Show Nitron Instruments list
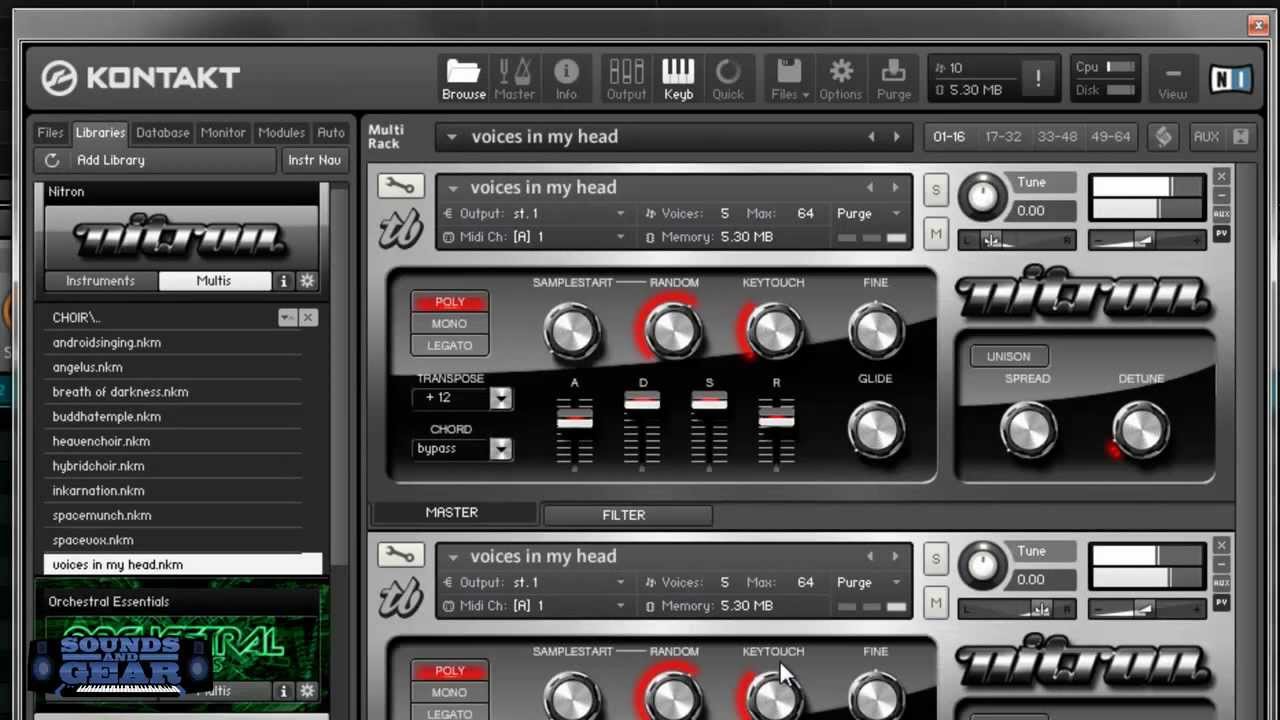Image resolution: width=1280 pixels, height=720 pixels. [100, 281]
